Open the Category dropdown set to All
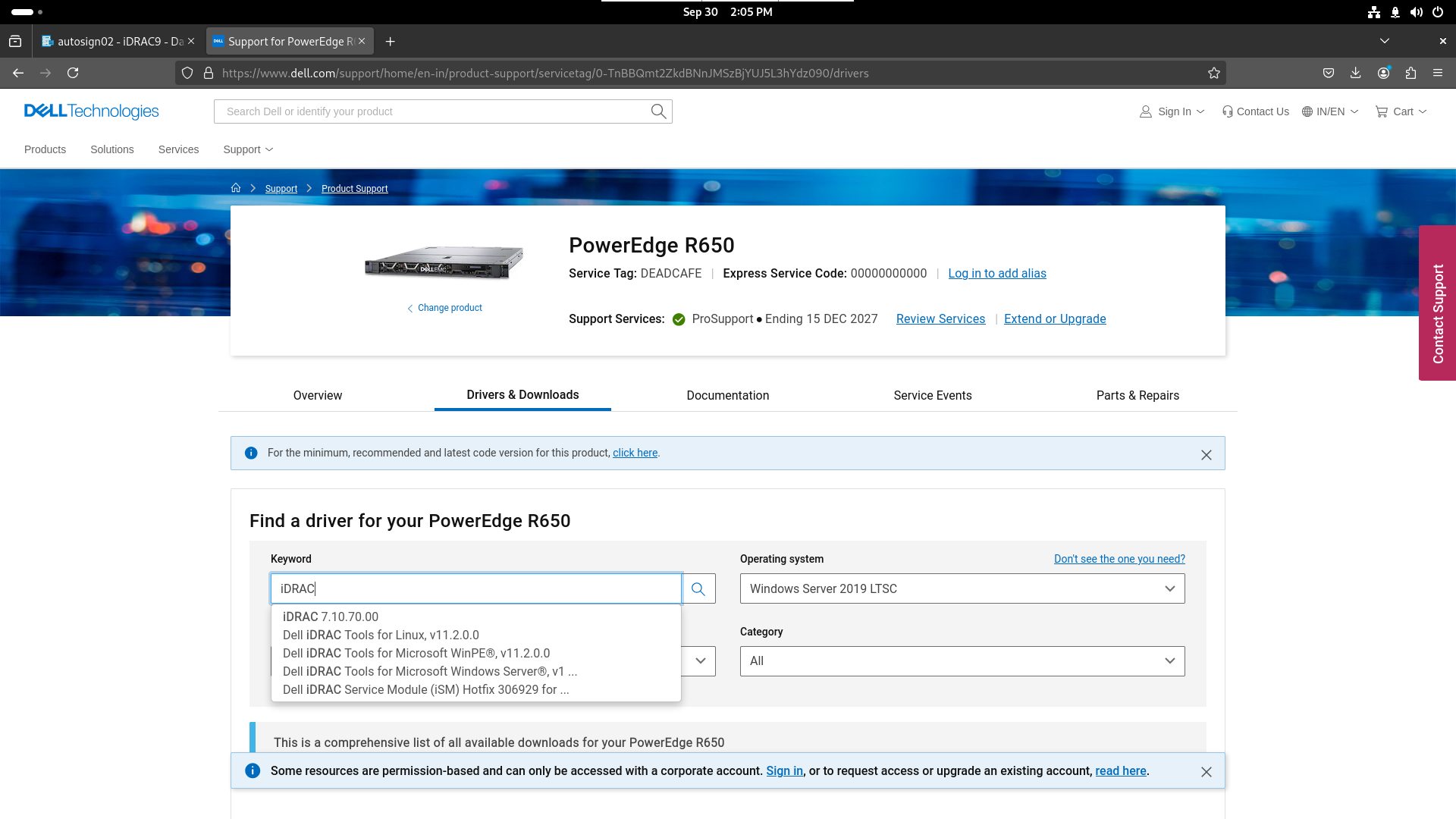 coord(962,661)
